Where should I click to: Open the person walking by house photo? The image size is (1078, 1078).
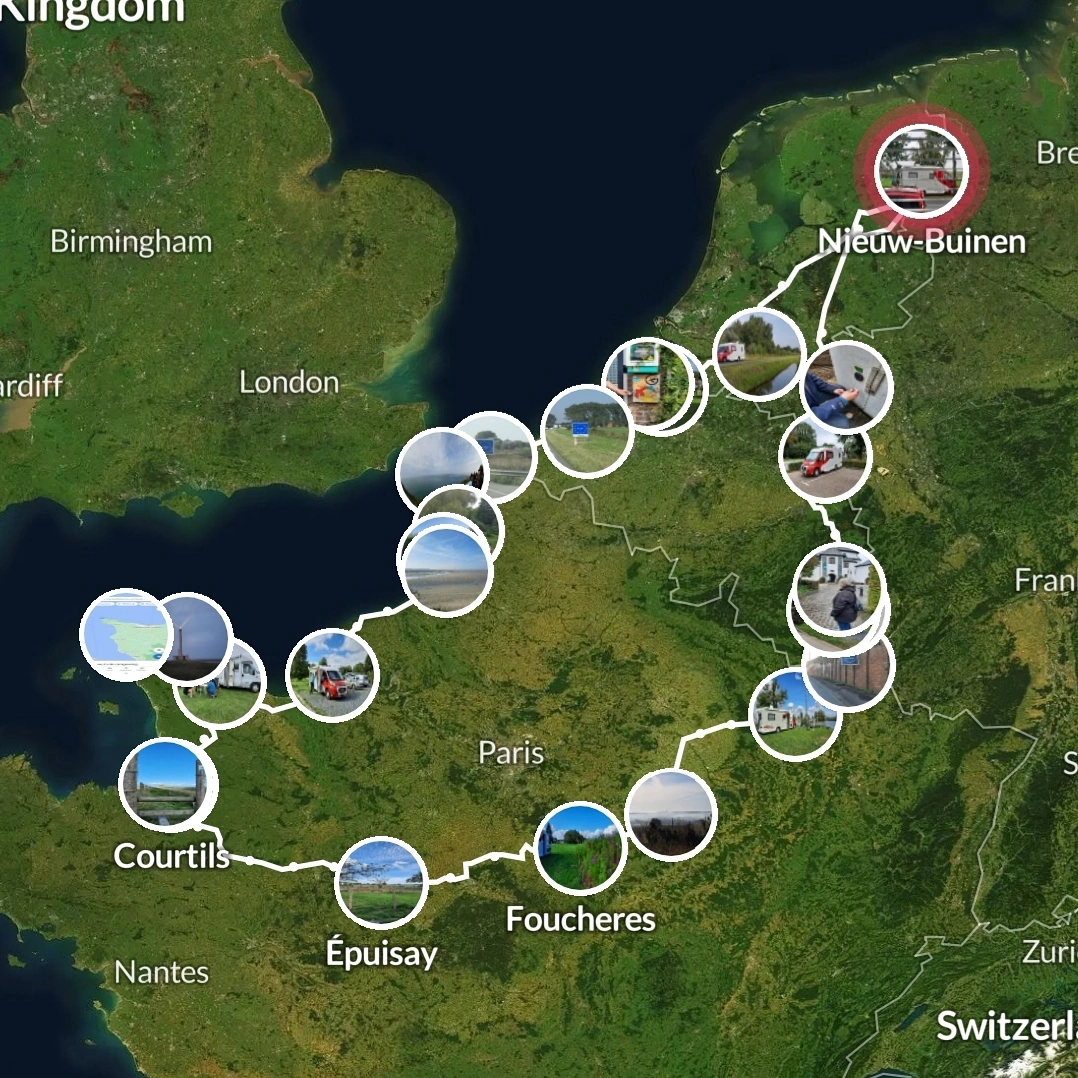(x=839, y=589)
